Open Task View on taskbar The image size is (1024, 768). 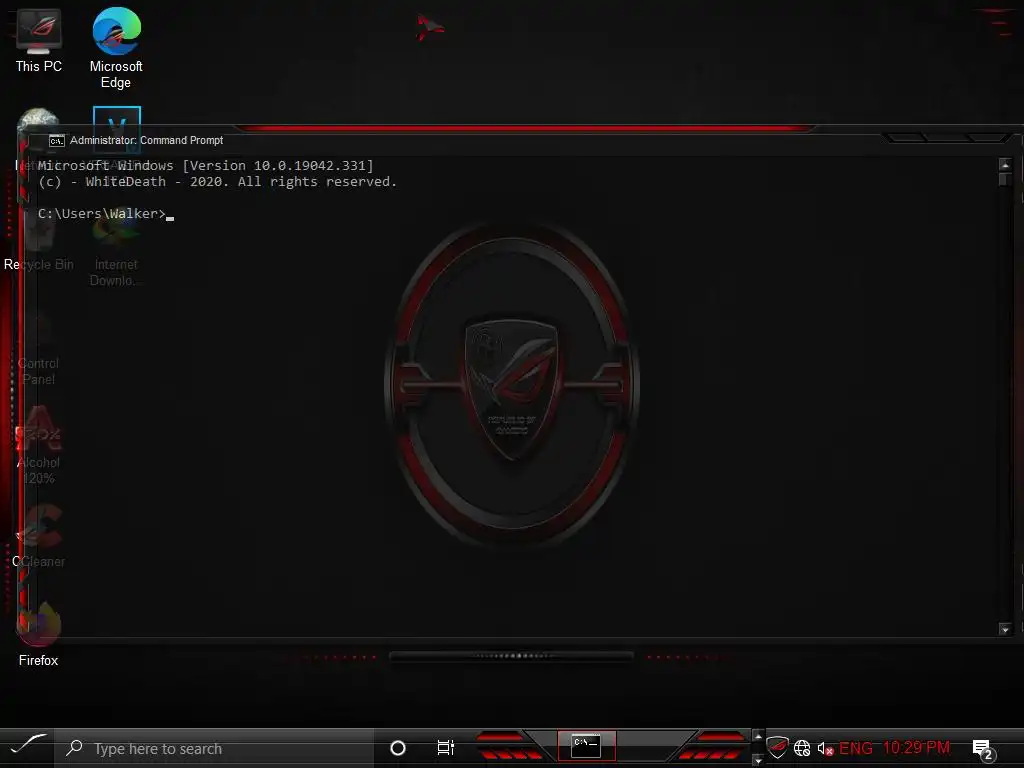(x=445, y=748)
